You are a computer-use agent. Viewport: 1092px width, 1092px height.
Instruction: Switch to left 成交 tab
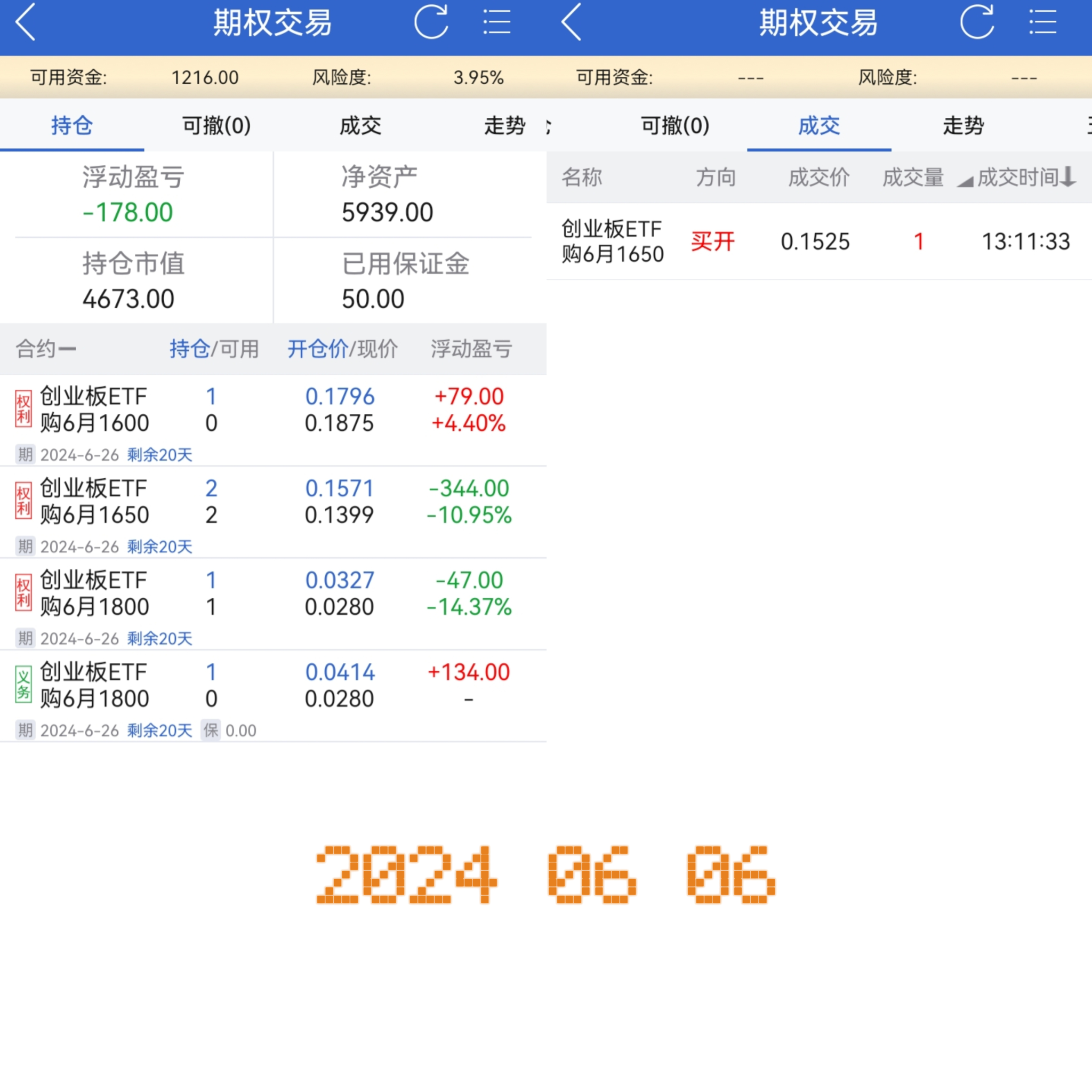(x=360, y=125)
